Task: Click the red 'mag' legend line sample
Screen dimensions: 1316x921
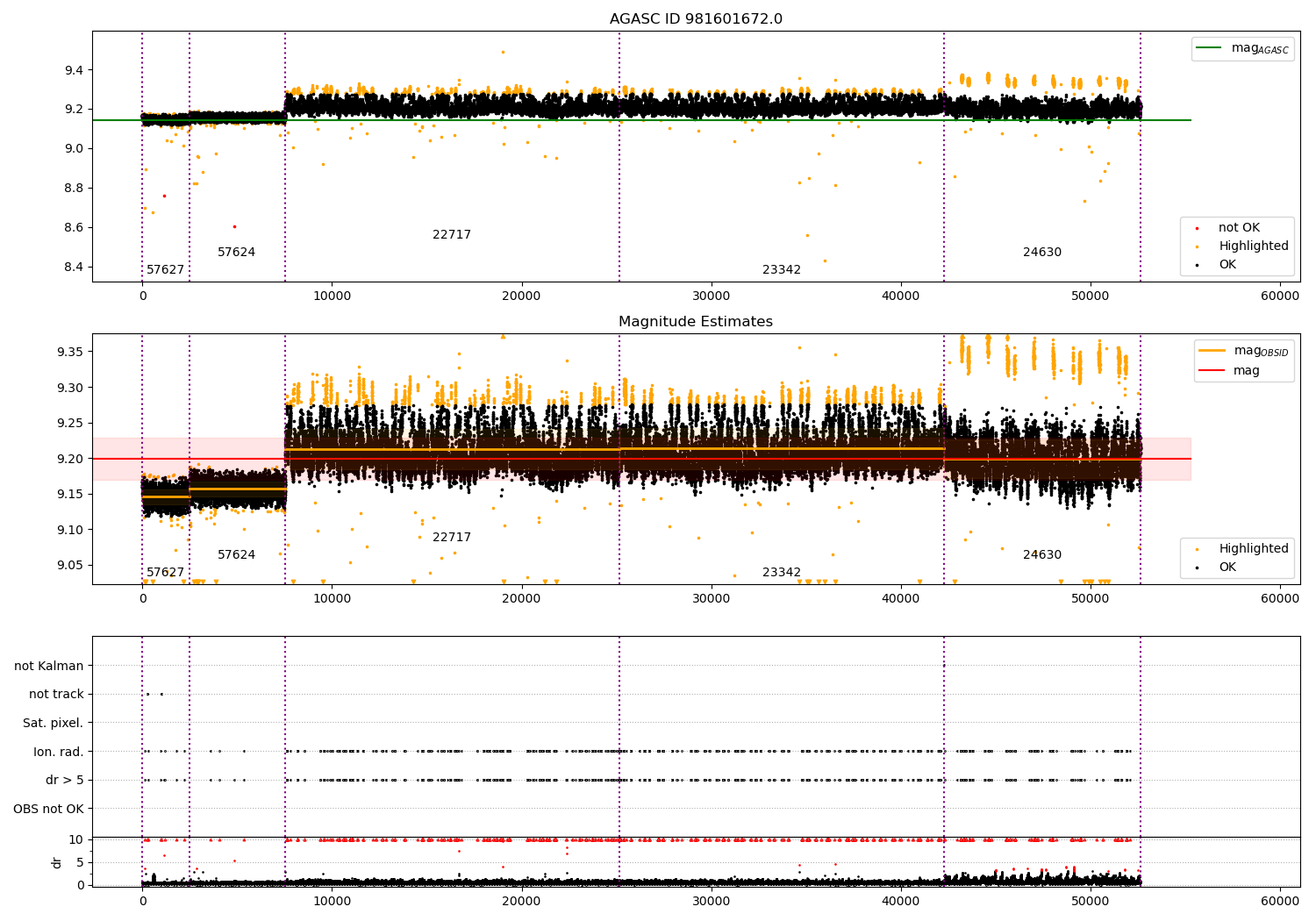Action: click(1212, 370)
